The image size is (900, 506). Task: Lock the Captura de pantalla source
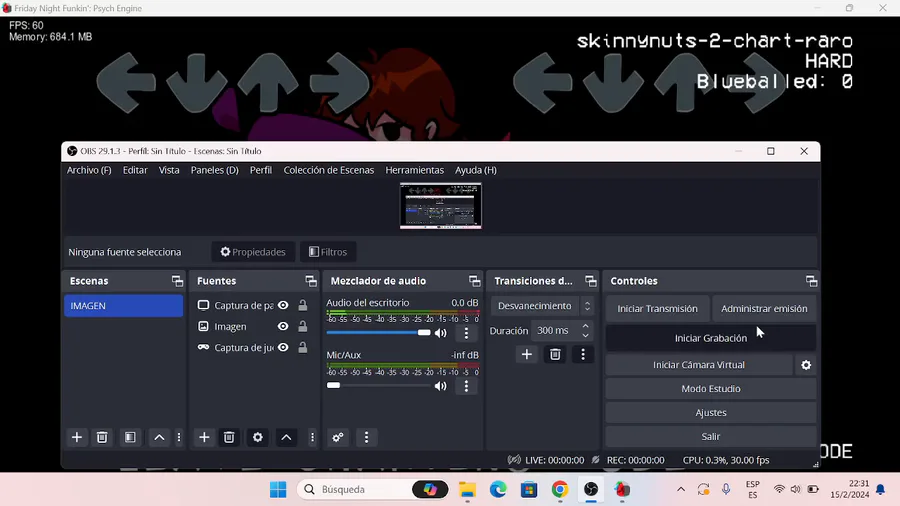(x=302, y=305)
